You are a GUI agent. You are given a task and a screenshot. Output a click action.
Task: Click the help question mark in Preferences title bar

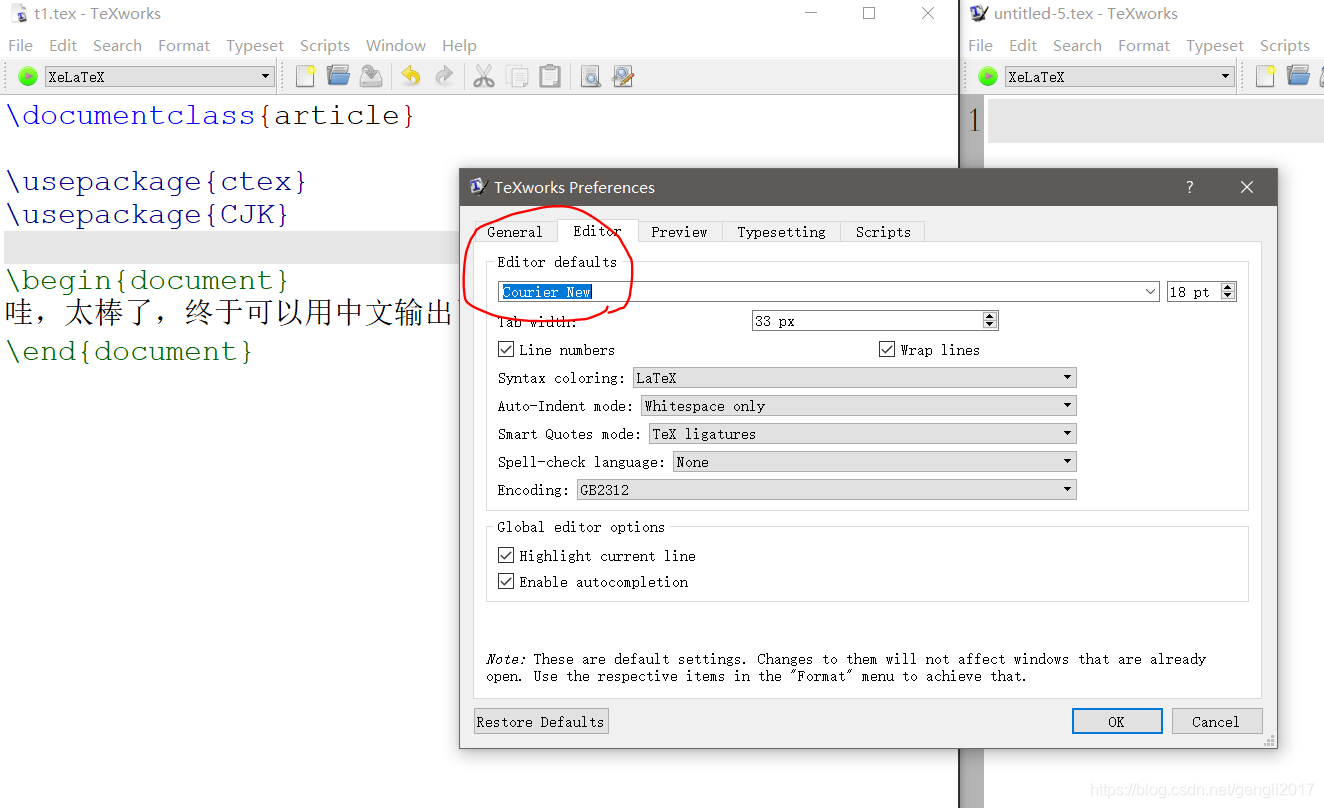point(1189,187)
